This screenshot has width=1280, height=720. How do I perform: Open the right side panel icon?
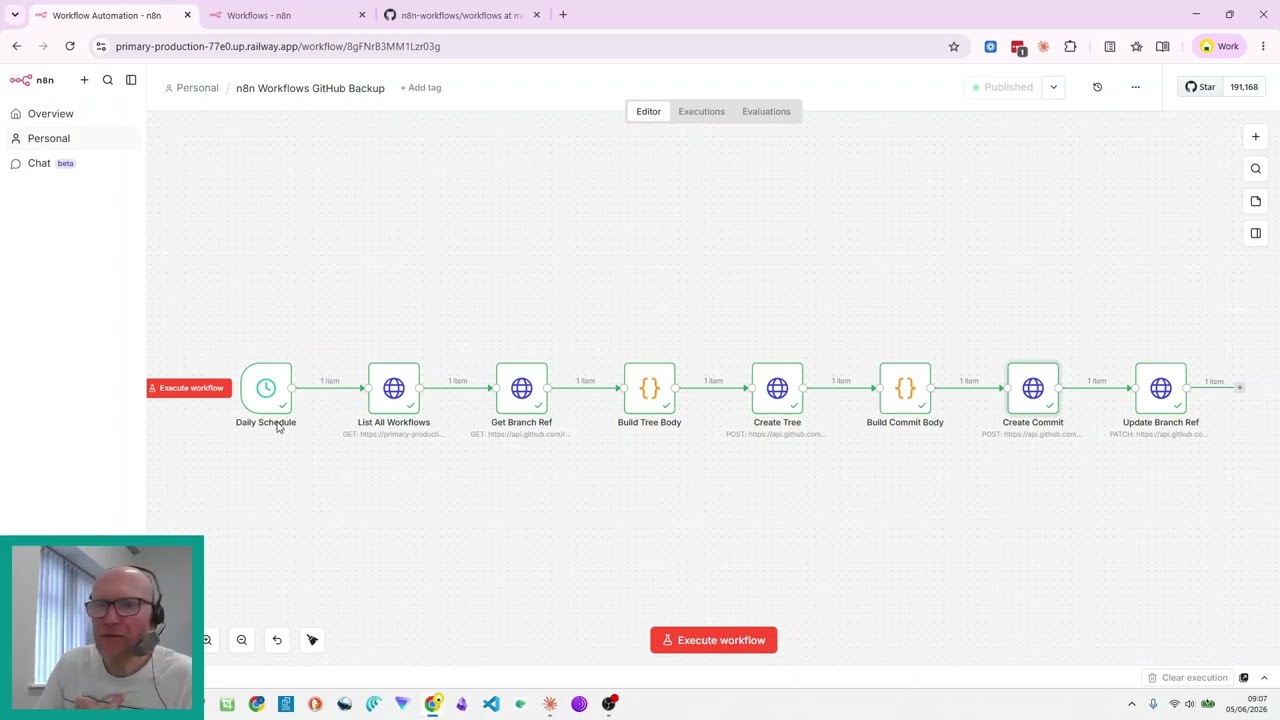point(1256,233)
